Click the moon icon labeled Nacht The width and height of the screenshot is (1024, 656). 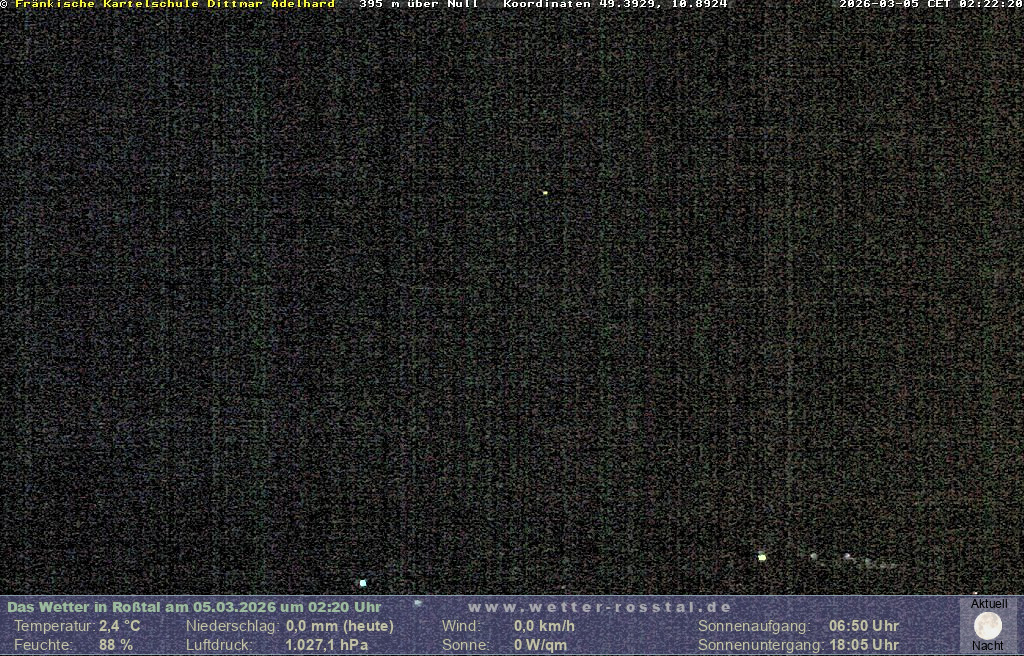(x=987, y=626)
